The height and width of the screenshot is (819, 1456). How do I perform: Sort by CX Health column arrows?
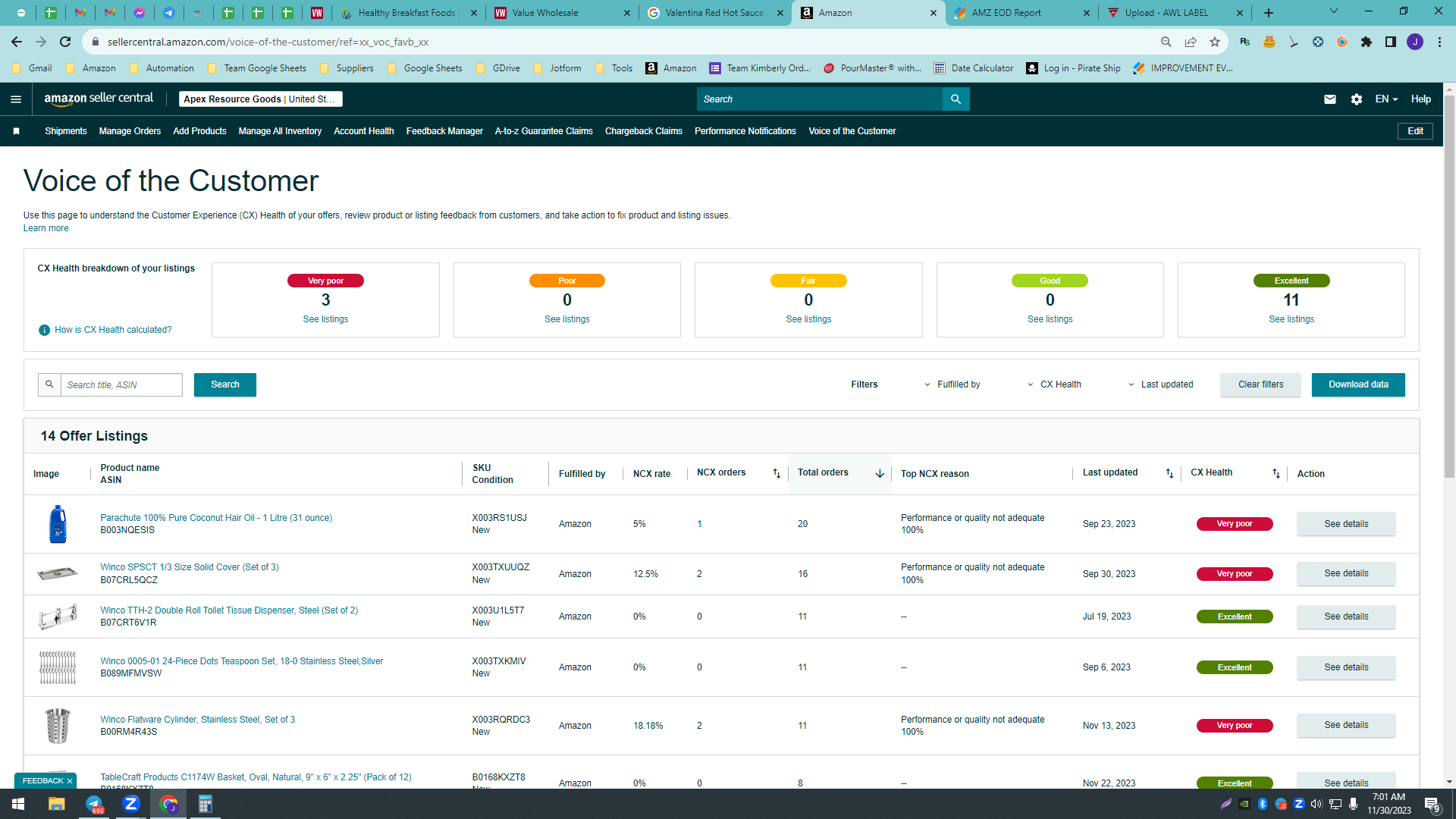(x=1276, y=473)
